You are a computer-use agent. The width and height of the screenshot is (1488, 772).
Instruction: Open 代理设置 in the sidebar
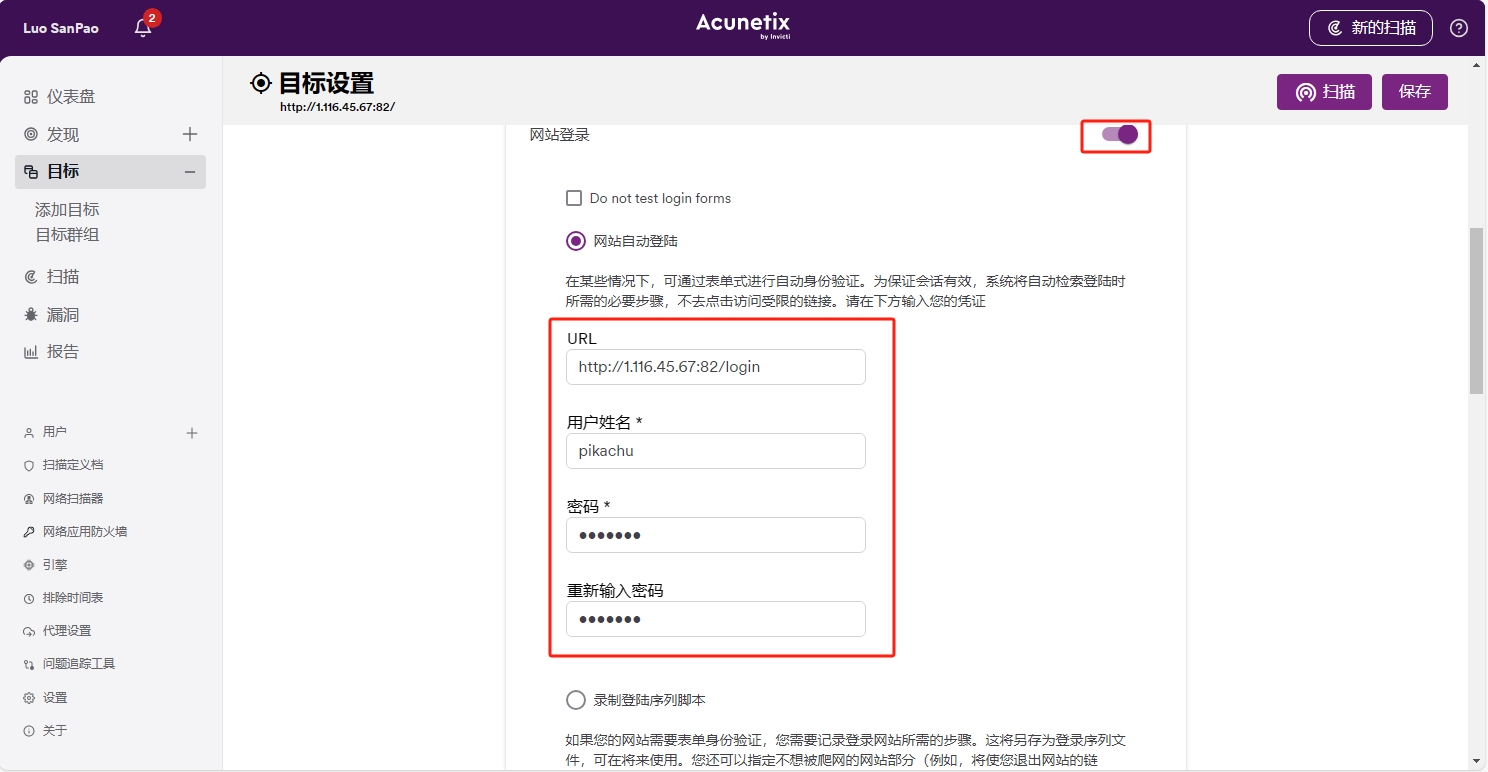coord(67,631)
